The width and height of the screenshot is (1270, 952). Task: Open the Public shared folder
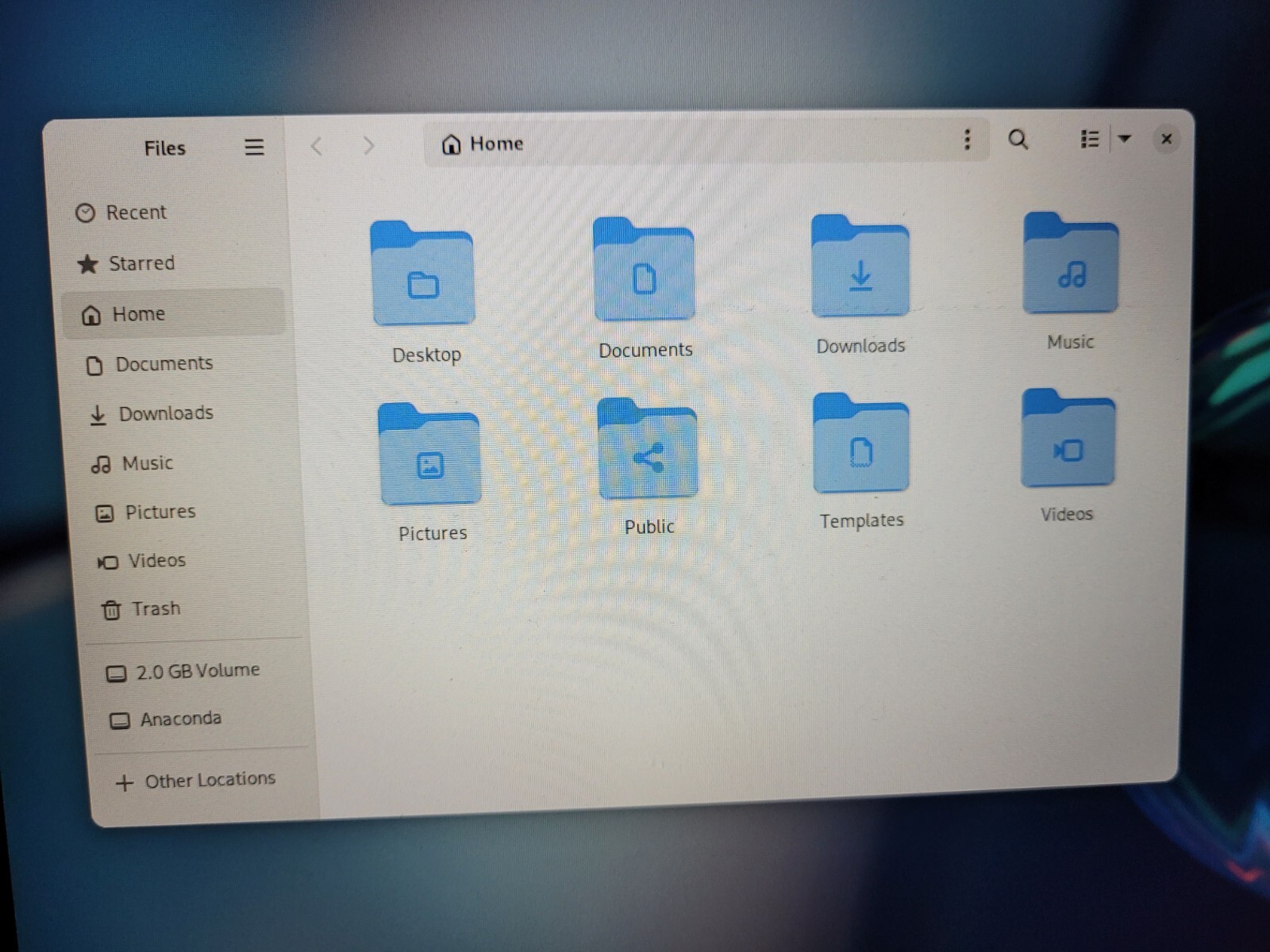click(x=648, y=449)
